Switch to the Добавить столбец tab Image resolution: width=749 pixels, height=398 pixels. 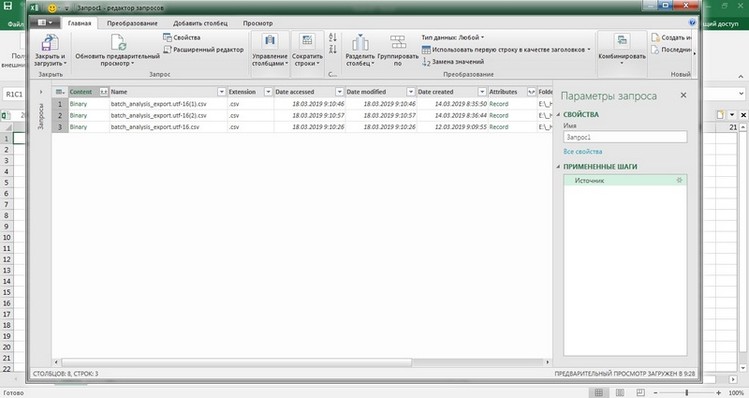point(200,23)
